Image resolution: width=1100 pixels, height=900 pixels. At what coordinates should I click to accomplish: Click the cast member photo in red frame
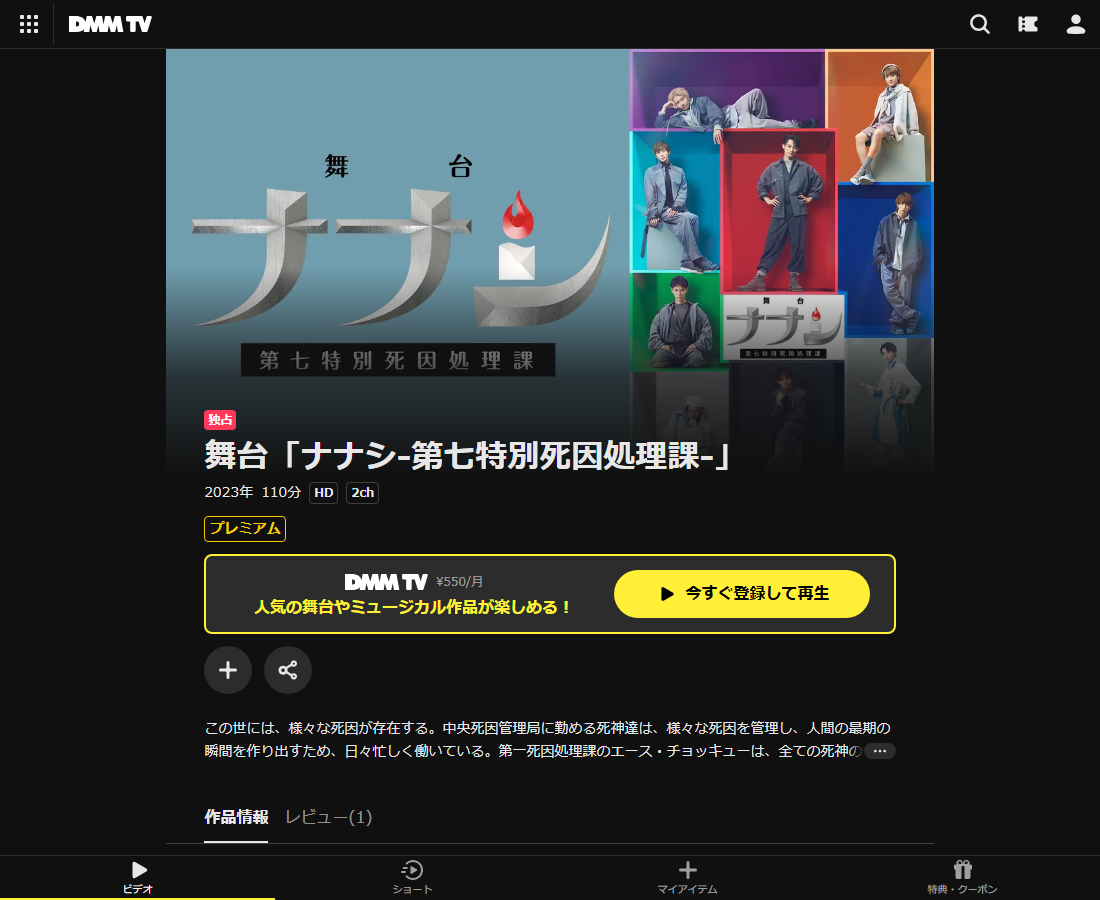pyautogui.click(x=779, y=212)
